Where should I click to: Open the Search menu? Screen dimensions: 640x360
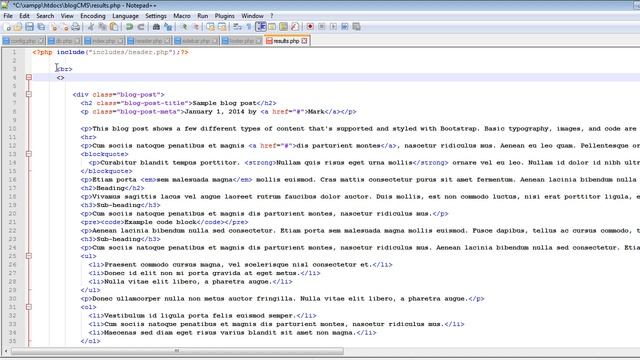click(x=45, y=16)
